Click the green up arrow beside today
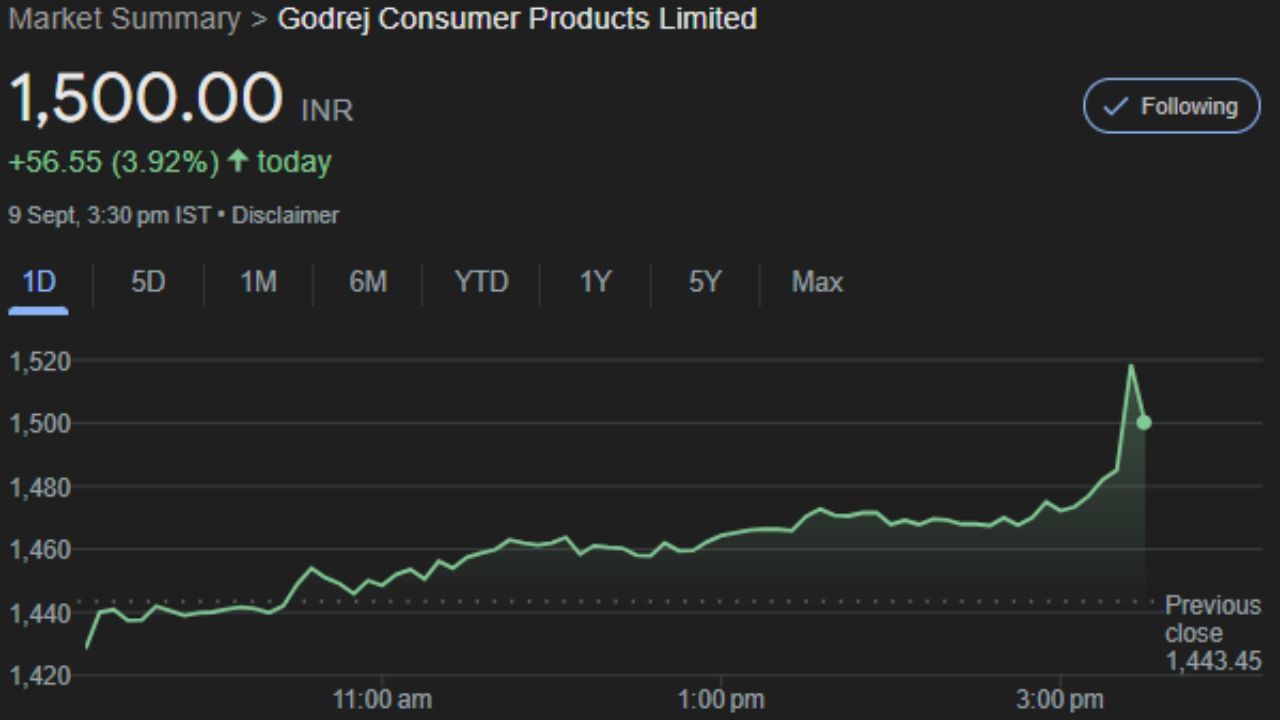Viewport: 1280px width, 720px height. tap(237, 161)
